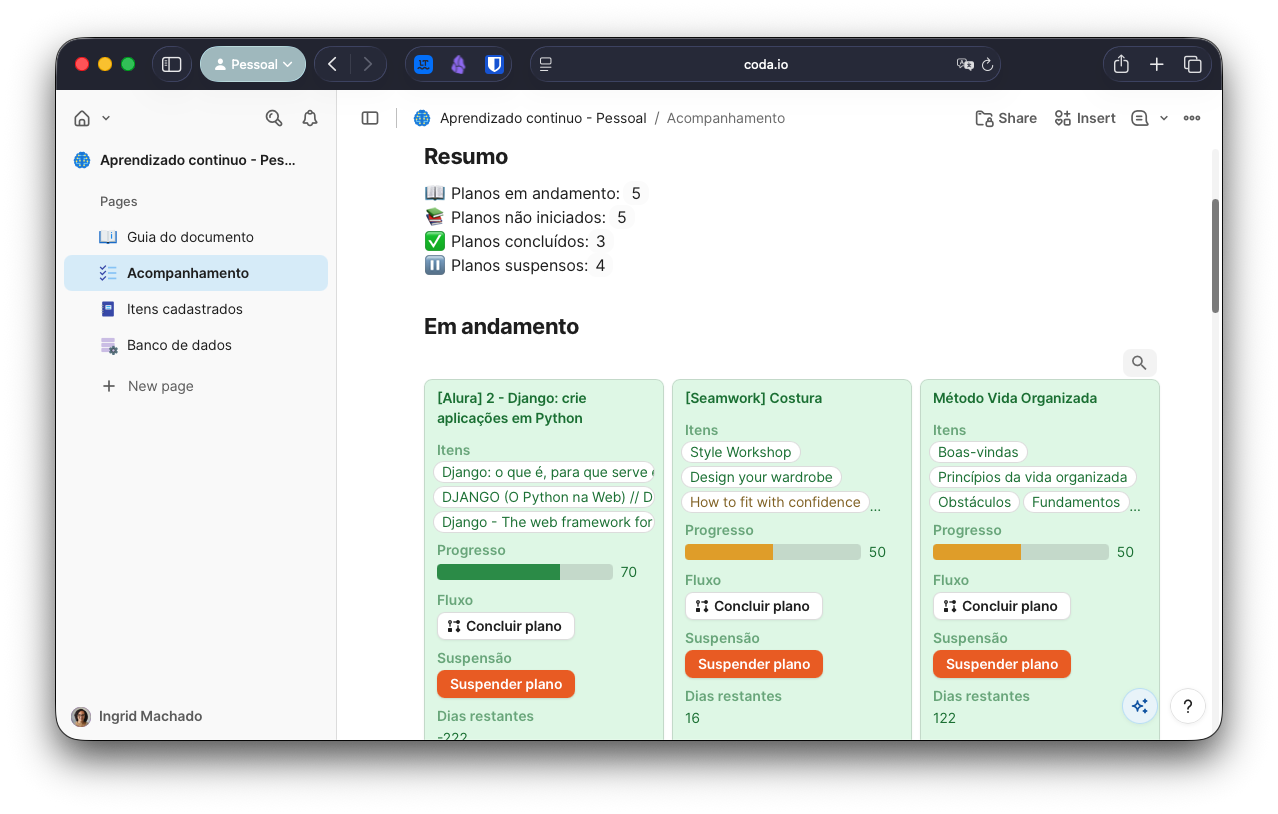Screen dimensions: 1278x814
Task: Expand the Pessoal profile dropdown
Action: pos(253,64)
